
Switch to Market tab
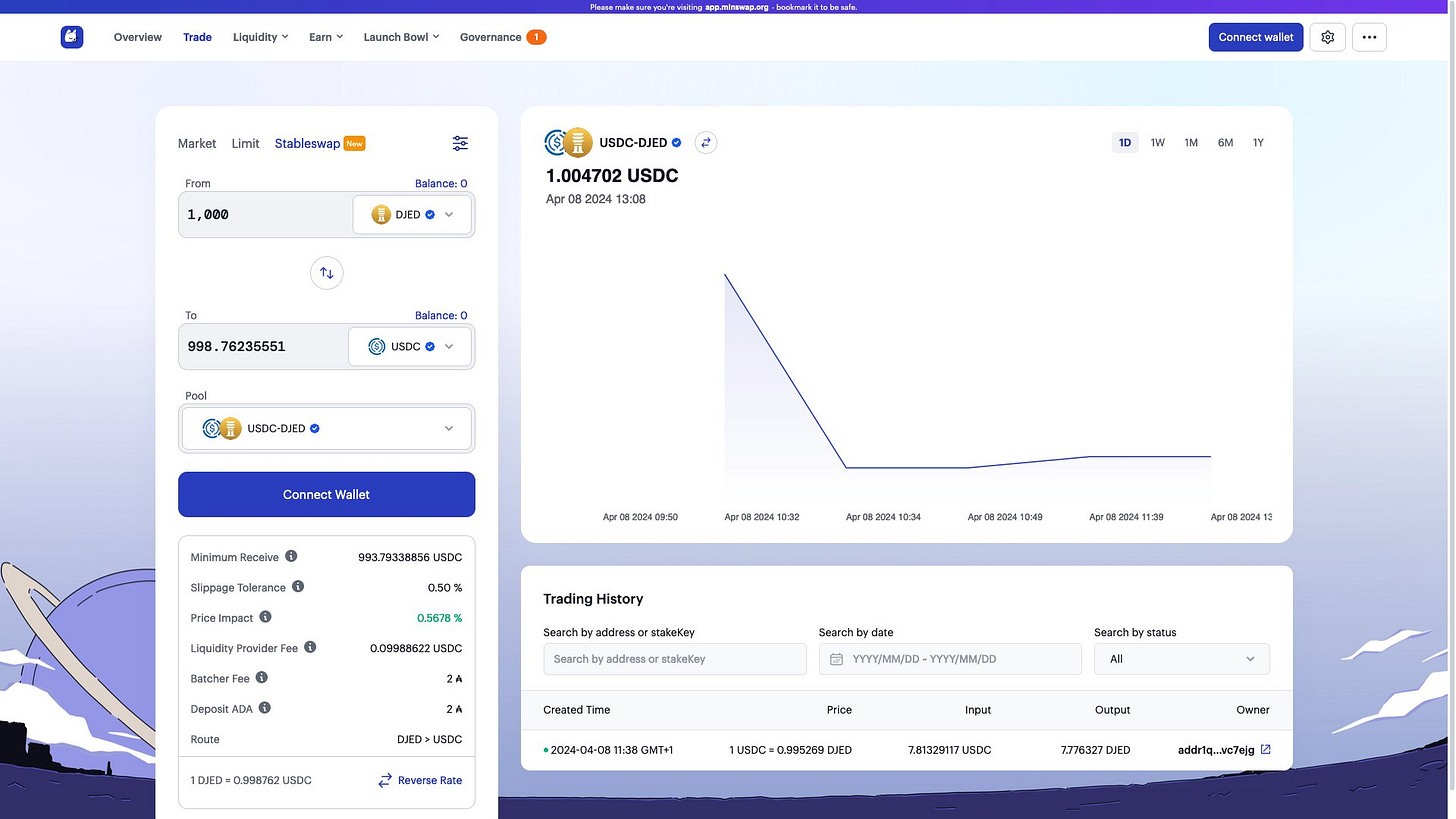tap(197, 143)
